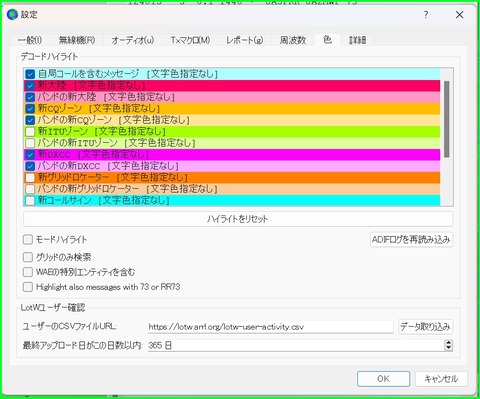Enable Highlight also messages with 73 or RR73
The height and width of the screenshot is (399, 480).
point(28,287)
